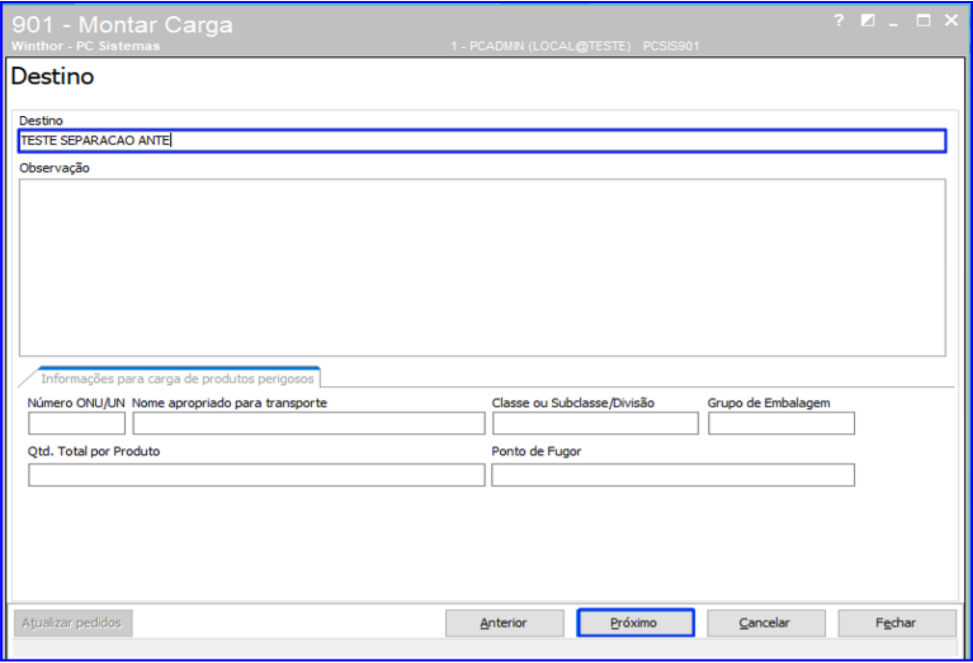973x663 pixels.
Task: Focus the Destino text field
Action: [x=482, y=141]
